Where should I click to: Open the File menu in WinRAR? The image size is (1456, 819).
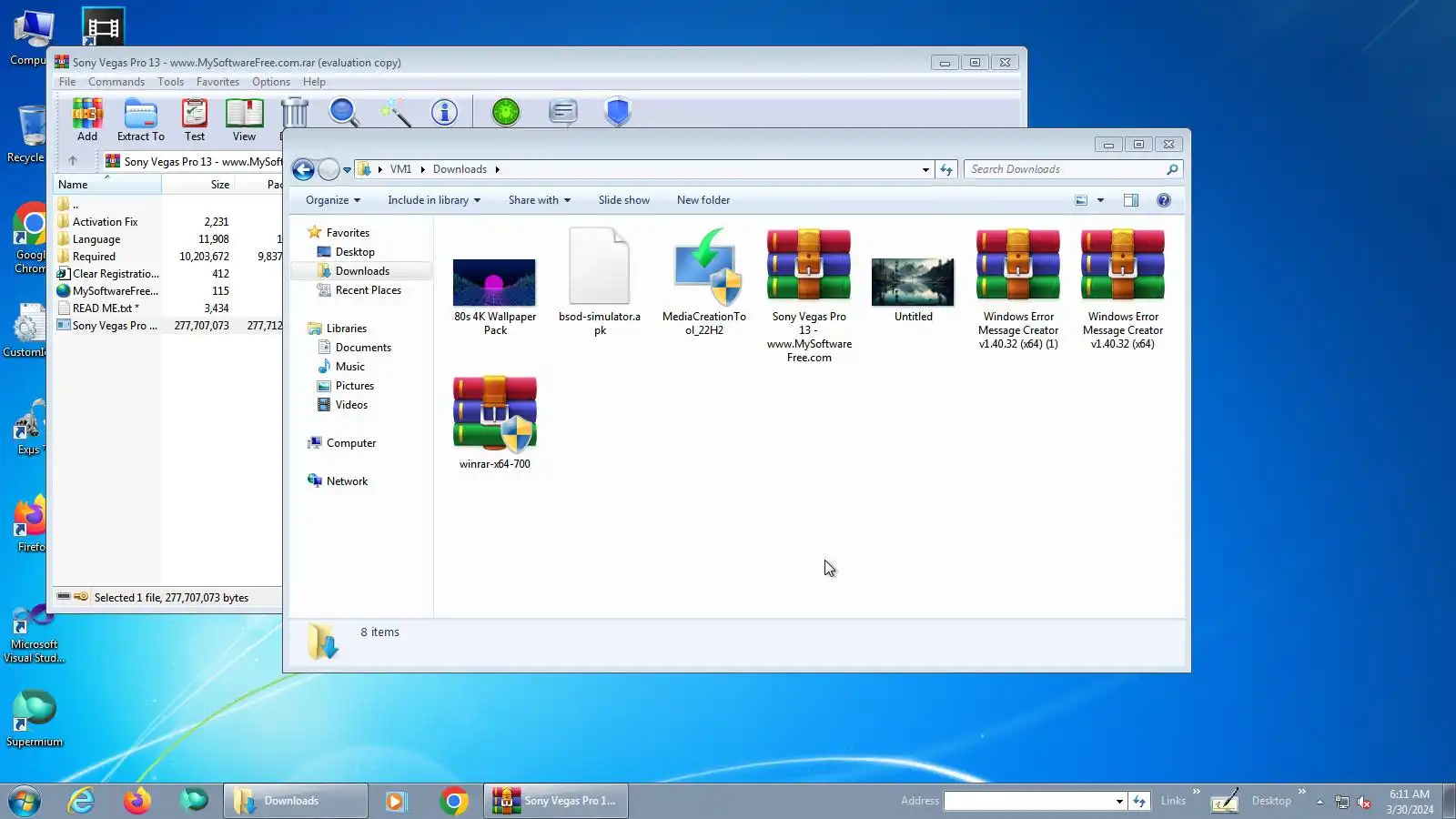[x=67, y=82]
